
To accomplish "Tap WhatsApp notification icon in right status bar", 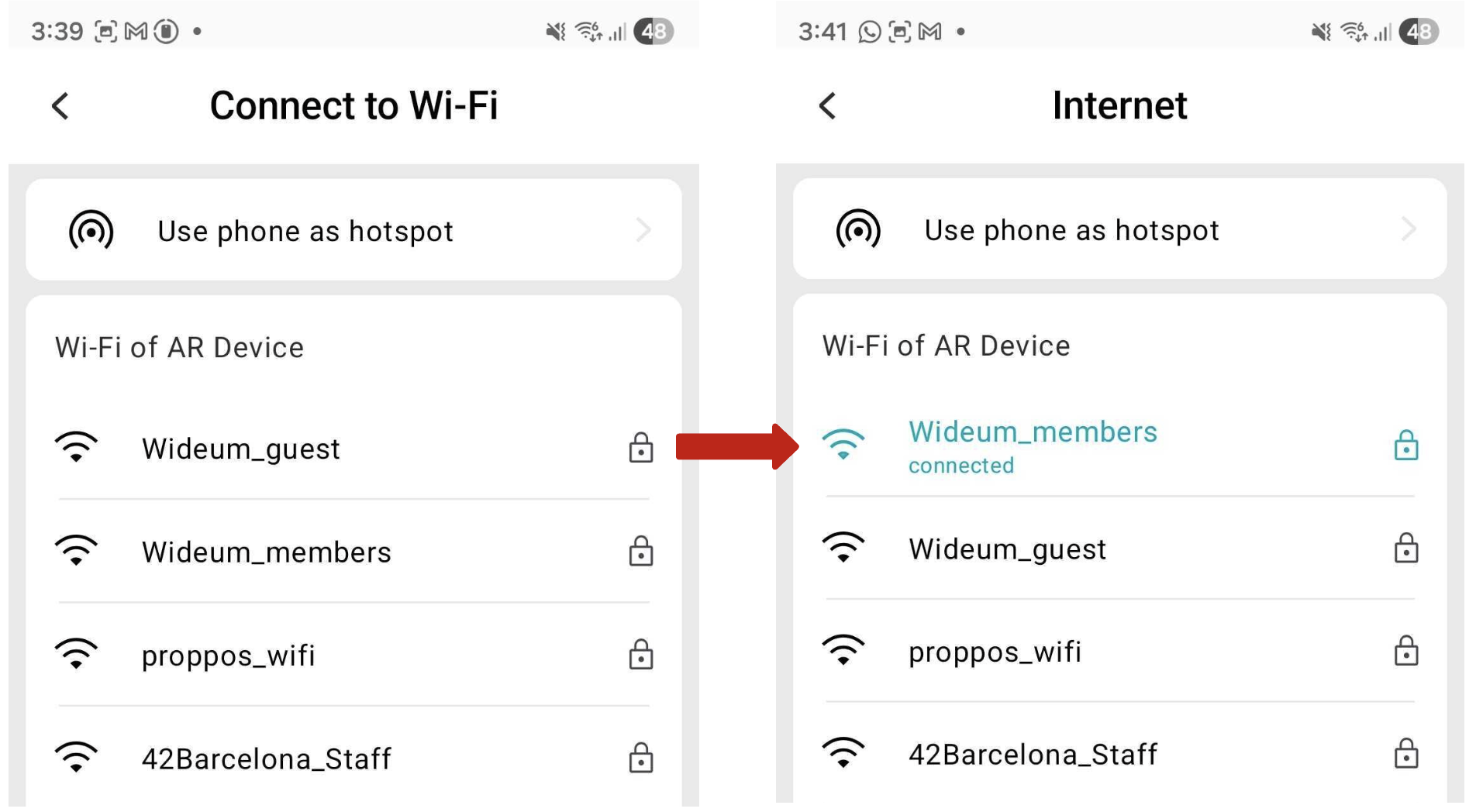I will [x=870, y=32].
